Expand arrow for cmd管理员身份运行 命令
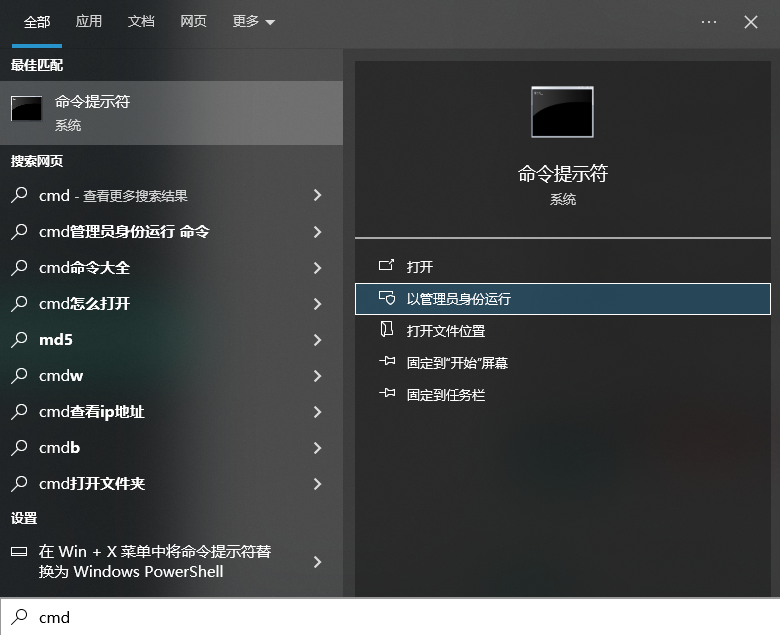This screenshot has height=635, width=780. 317,232
